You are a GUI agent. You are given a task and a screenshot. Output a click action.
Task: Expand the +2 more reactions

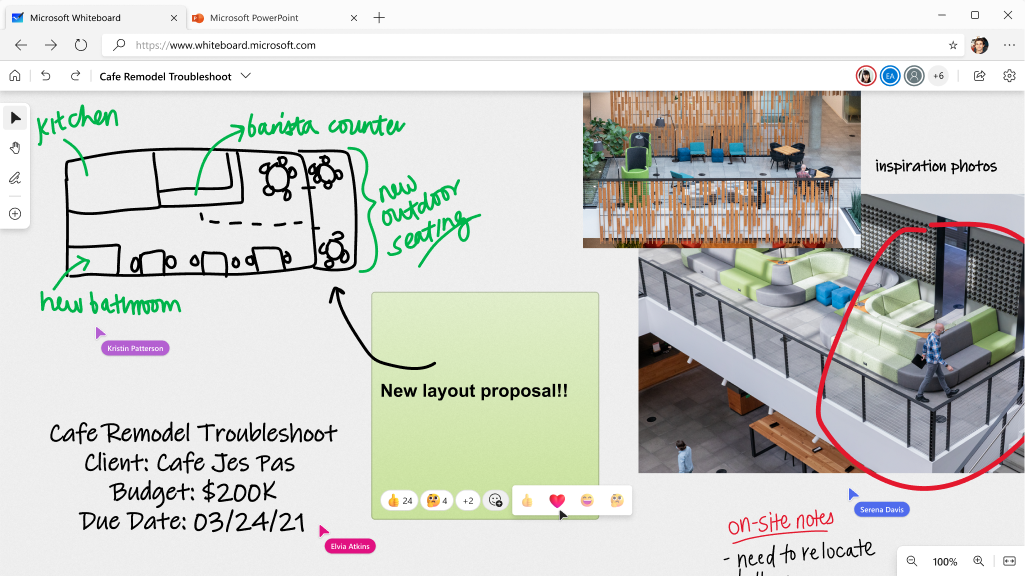(468, 501)
